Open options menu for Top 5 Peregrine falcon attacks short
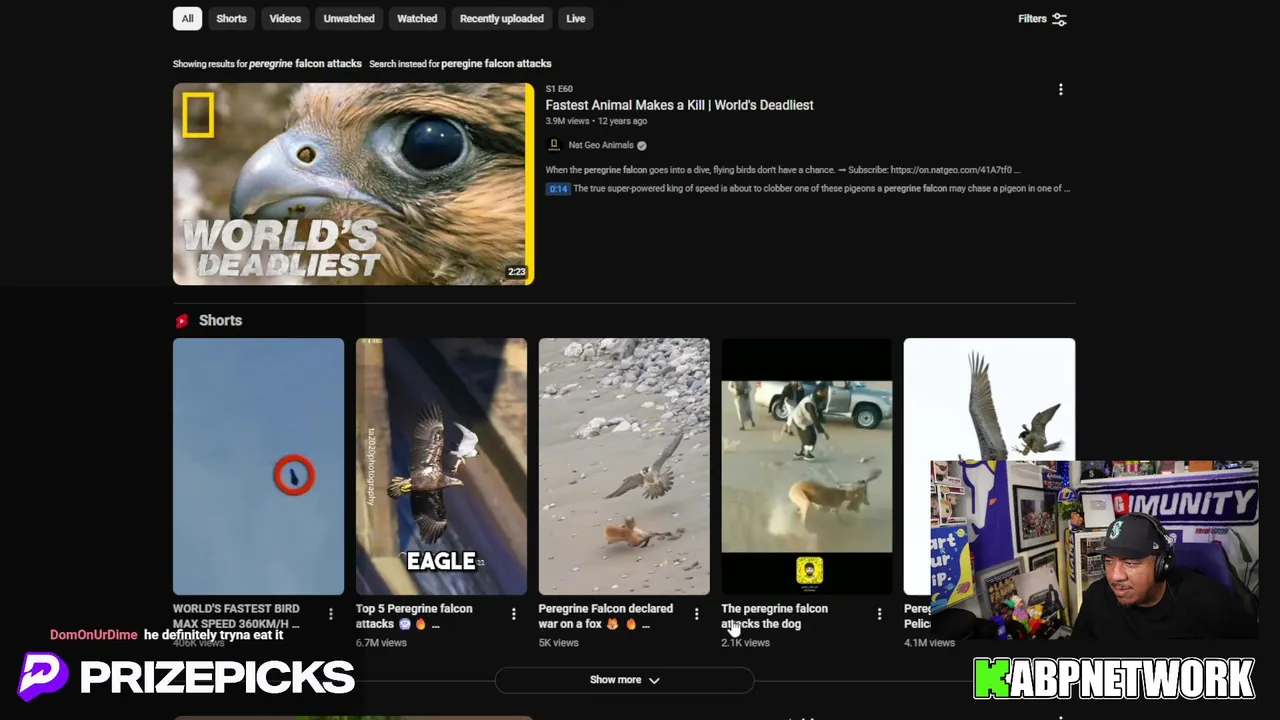This screenshot has height=720, width=1280. (514, 614)
